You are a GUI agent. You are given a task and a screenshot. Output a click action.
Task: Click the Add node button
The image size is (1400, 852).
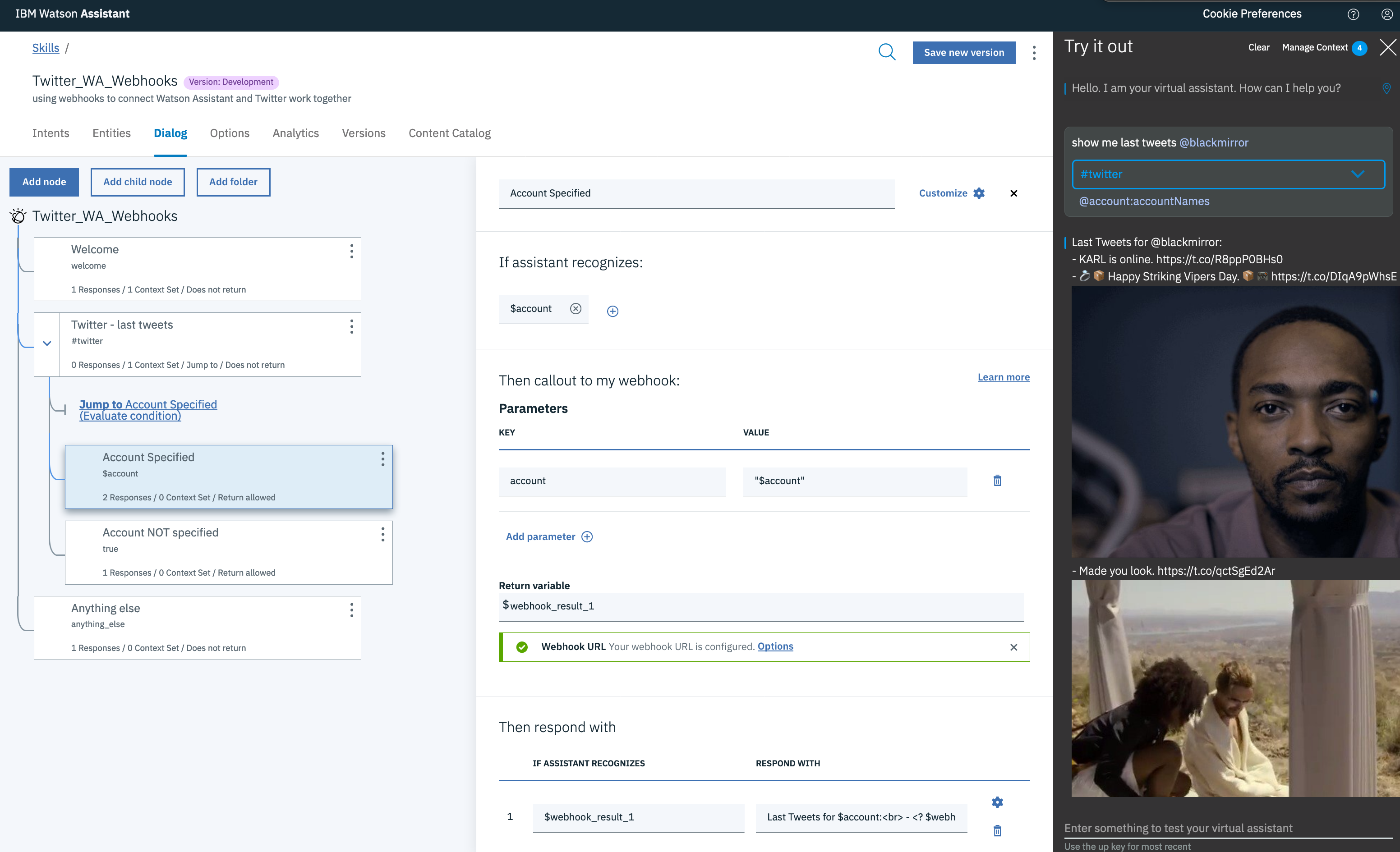44,182
